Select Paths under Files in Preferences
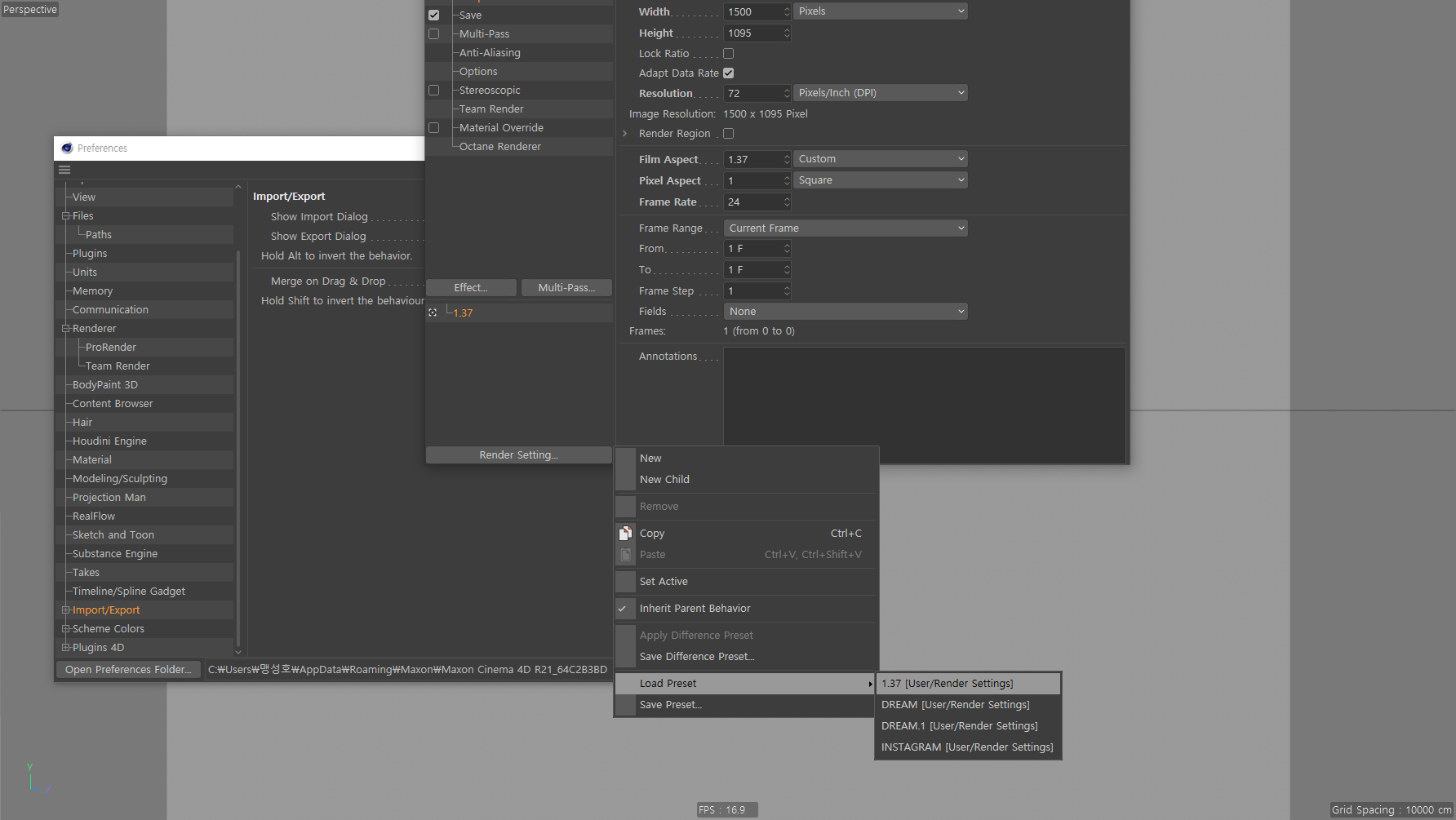1456x820 pixels. coord(99,234)
